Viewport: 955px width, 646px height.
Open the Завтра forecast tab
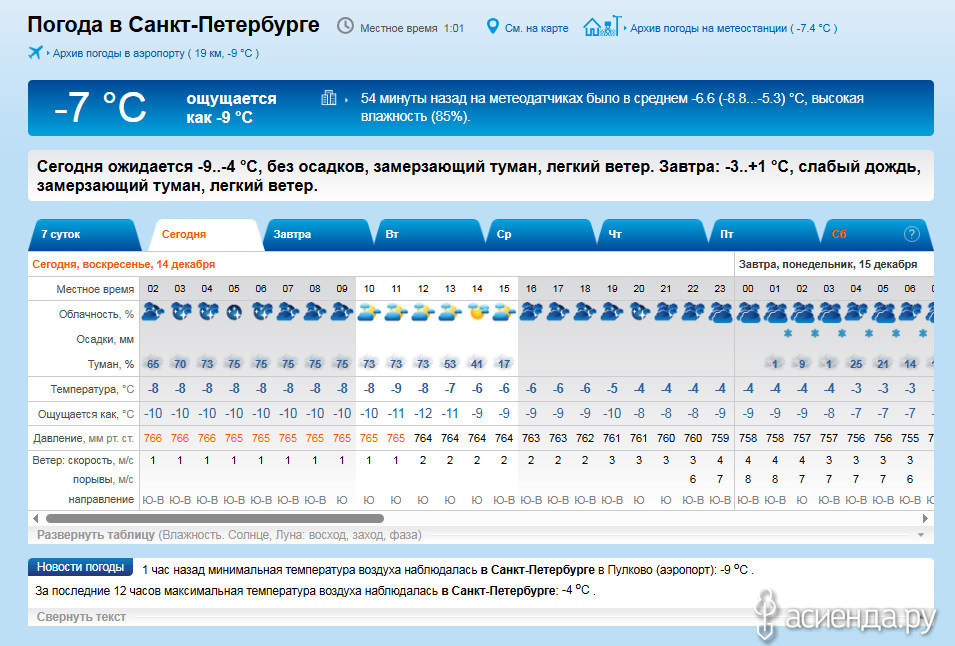click(293, 234)
